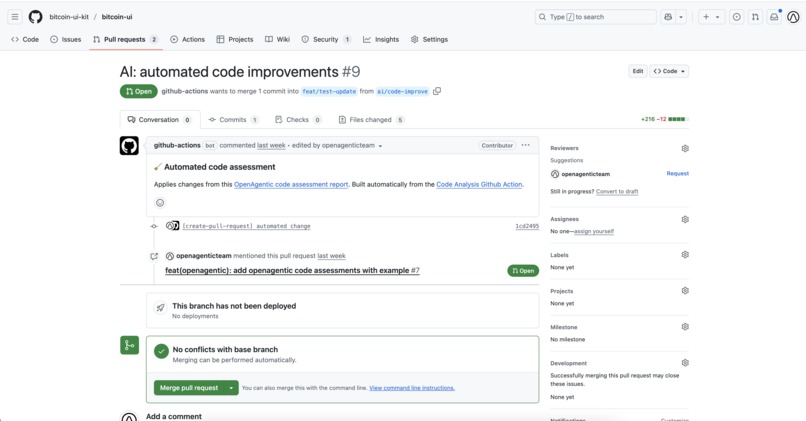Open the Insights tab
Viewport: 806px width, 421px height.
tap(381, 40)
